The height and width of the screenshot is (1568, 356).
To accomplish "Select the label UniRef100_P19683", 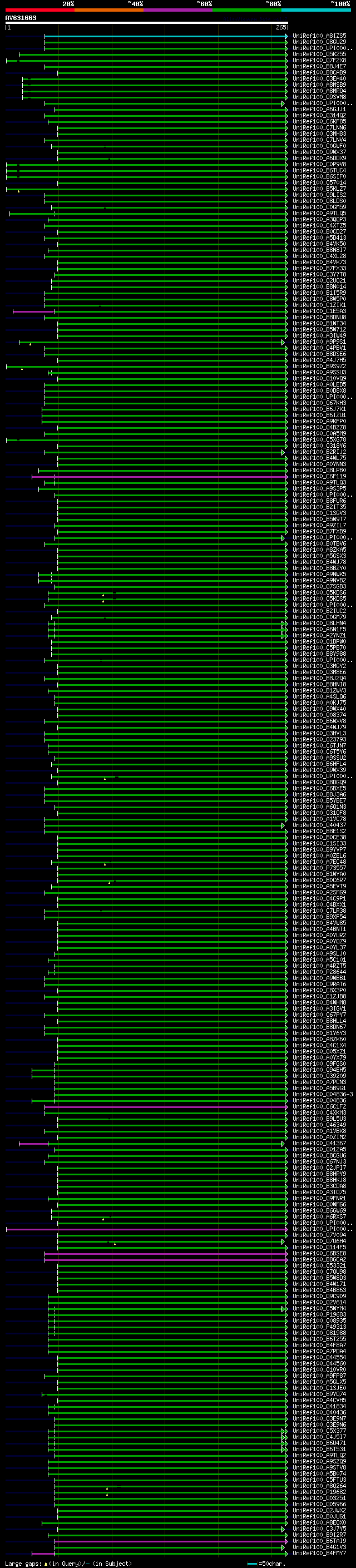I will [x=319, y=1314].
